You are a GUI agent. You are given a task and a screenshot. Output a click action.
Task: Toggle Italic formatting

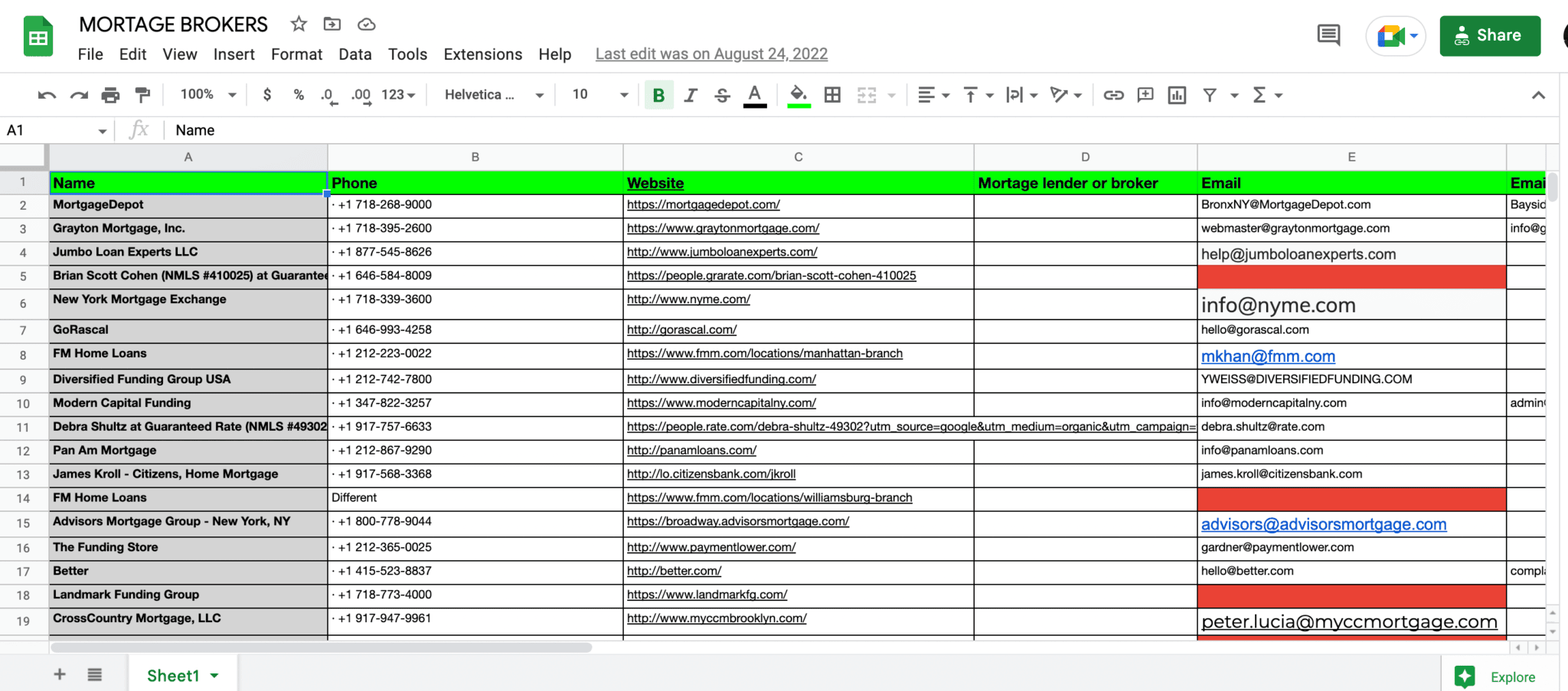[691, 95]
